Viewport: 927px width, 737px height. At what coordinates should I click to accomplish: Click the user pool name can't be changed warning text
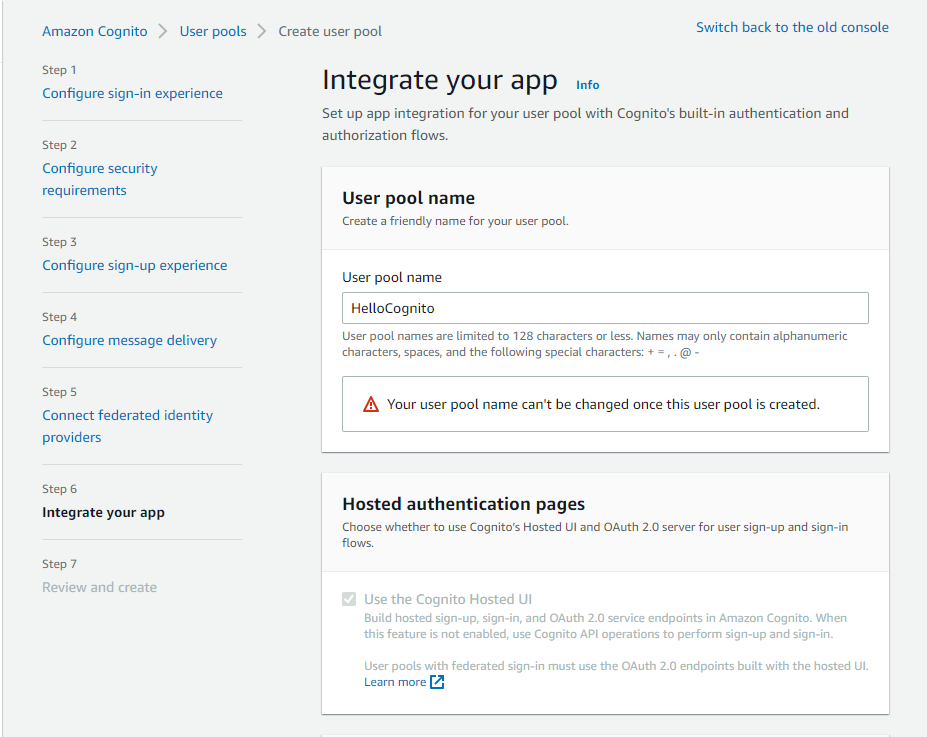(603, 404)
